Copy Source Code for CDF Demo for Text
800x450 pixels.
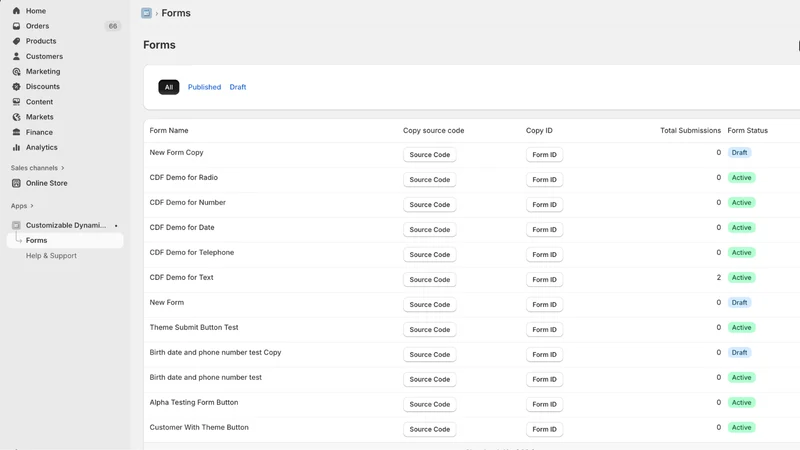[x=430, y=280]
